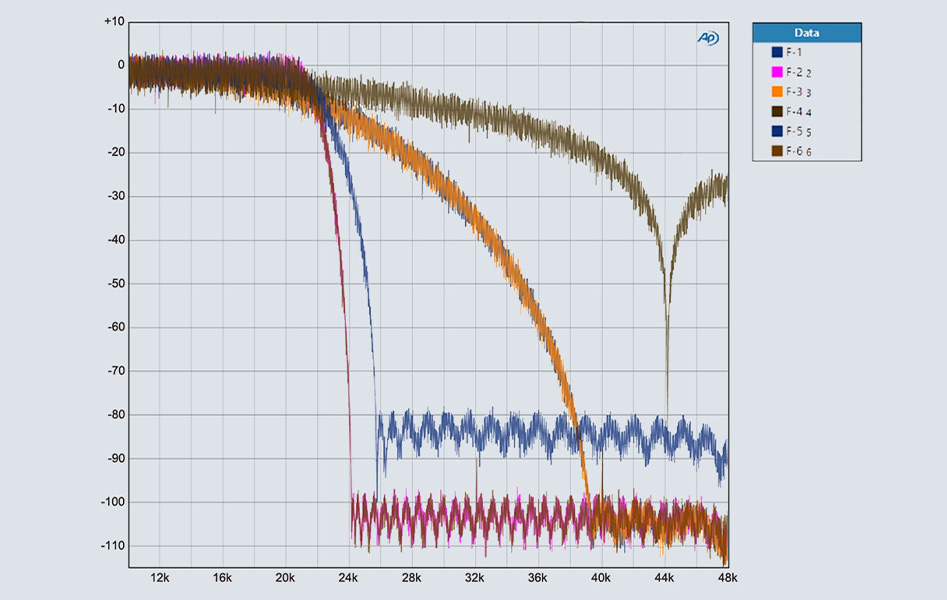947x600 pixels.
Task: Click the AP logo in the graph corner
Action: tap(707, 38)
